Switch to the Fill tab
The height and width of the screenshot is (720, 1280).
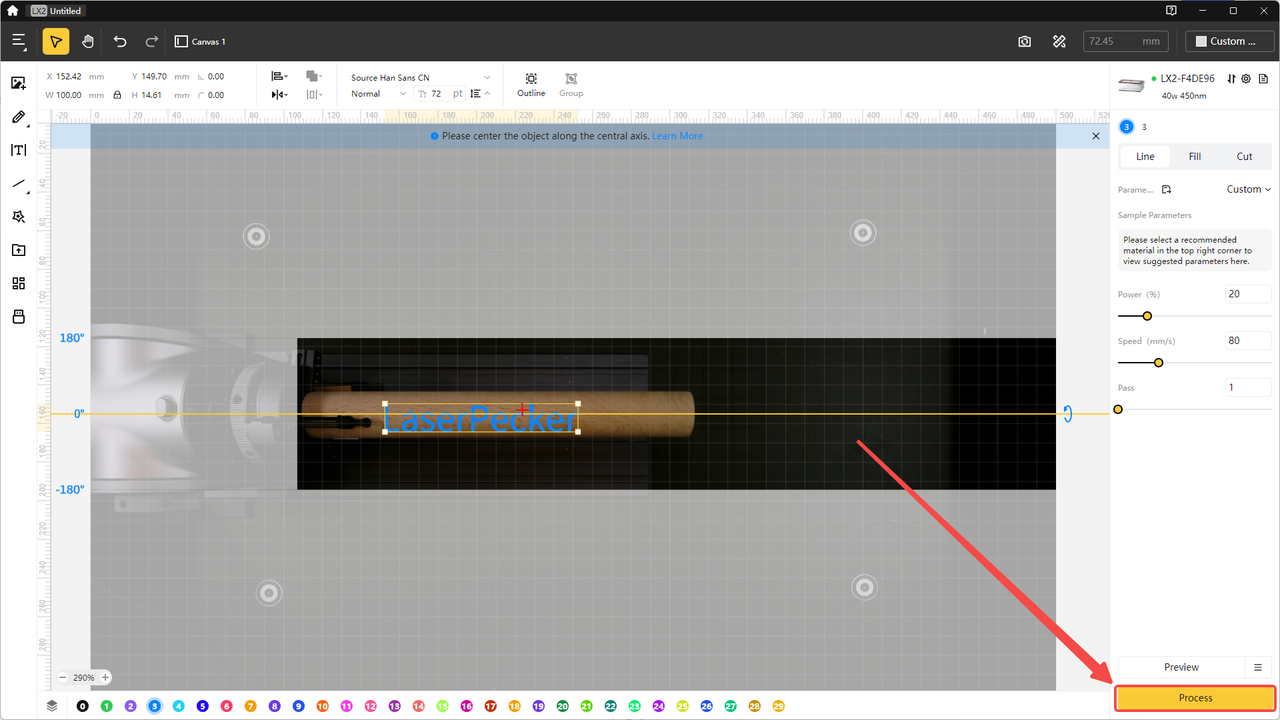coord(1194,156)
